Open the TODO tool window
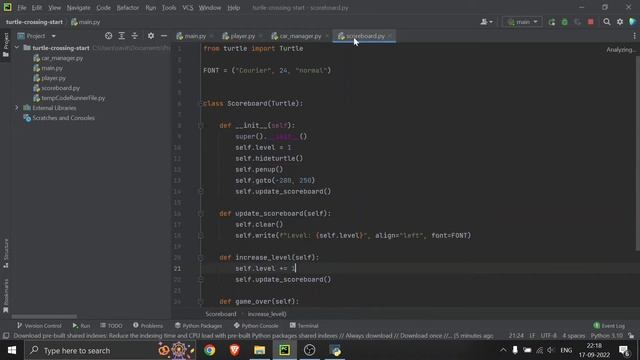 click(111, 326)
